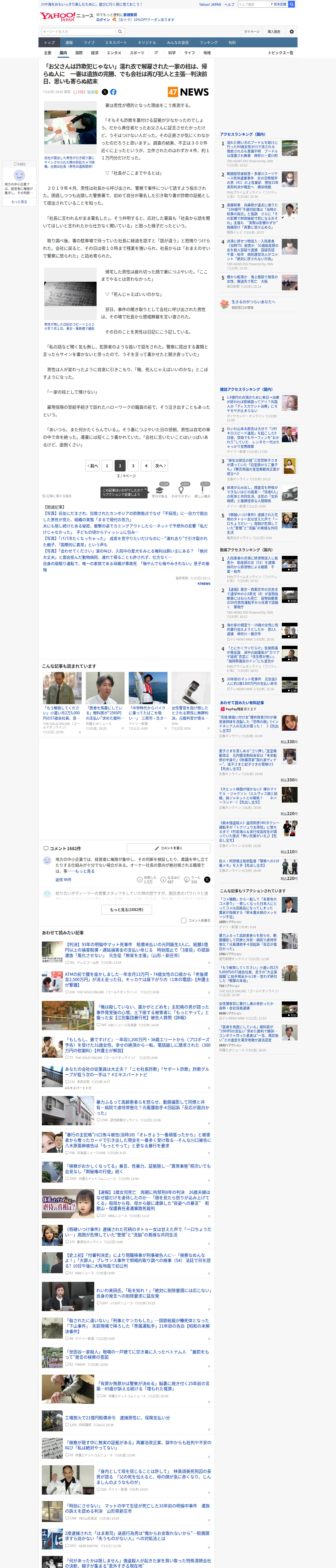Click the search magnifier beside the keyword field
This screenshot has width=336, height=1568.
pyautogui.click(x=120, y=32)
